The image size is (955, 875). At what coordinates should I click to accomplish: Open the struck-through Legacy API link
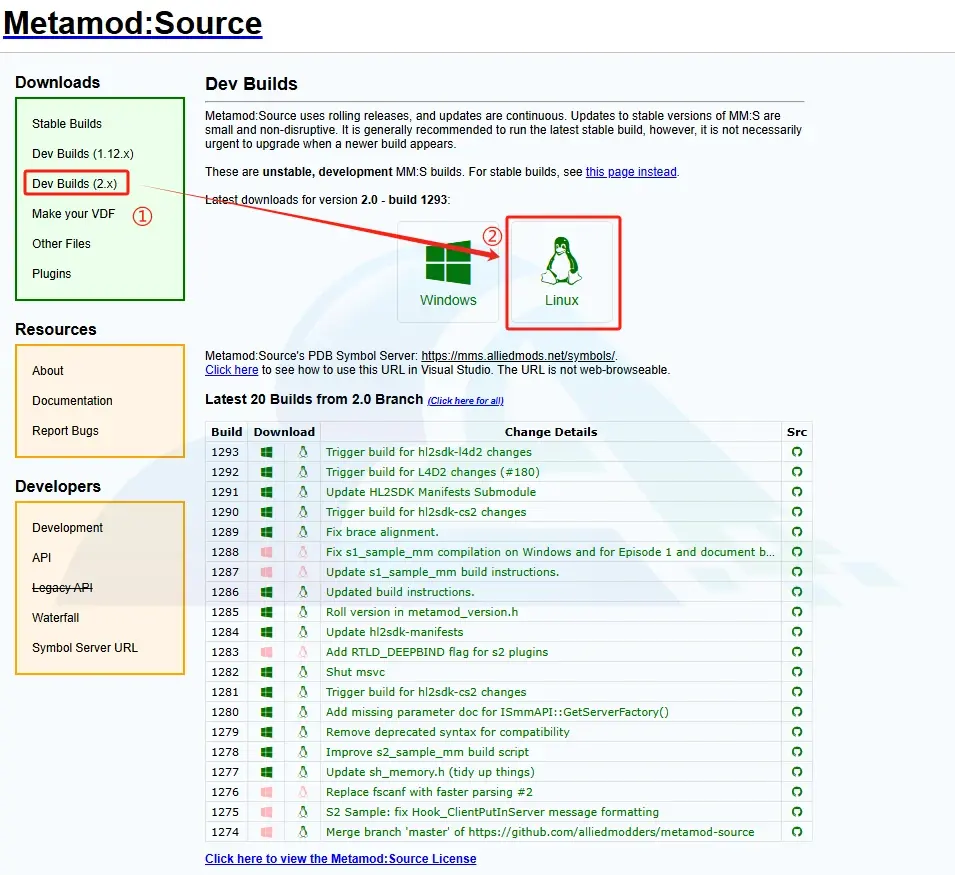click(62, 588)
